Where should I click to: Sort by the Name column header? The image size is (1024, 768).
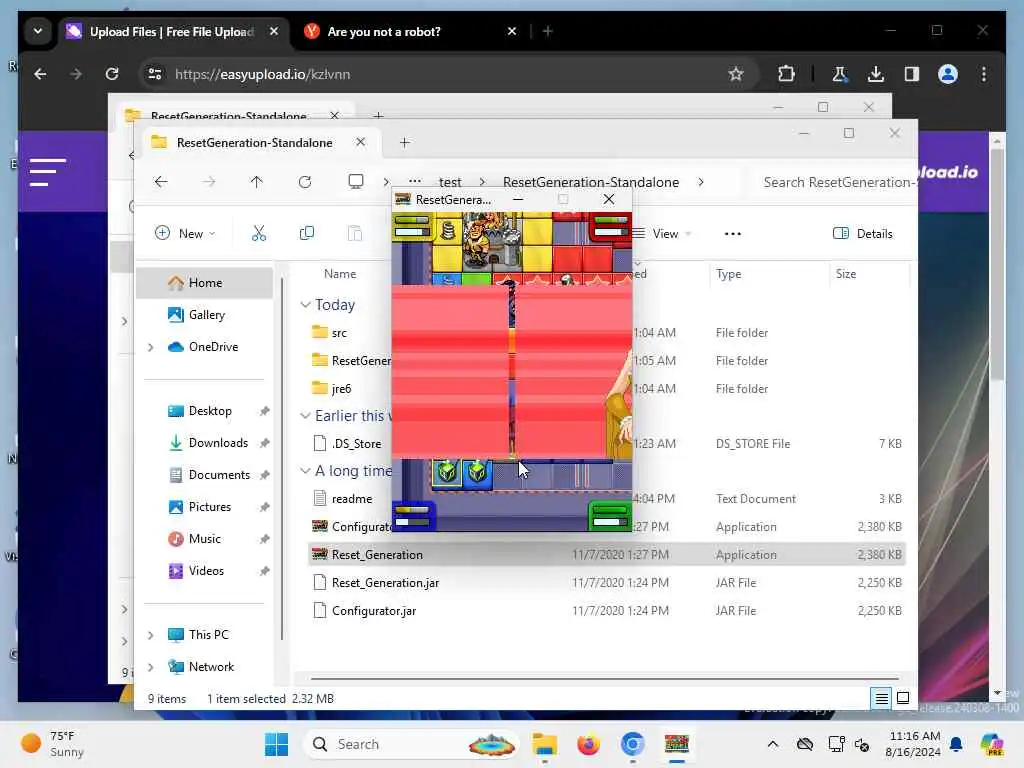pyautogui.click(x=340, y=274)
